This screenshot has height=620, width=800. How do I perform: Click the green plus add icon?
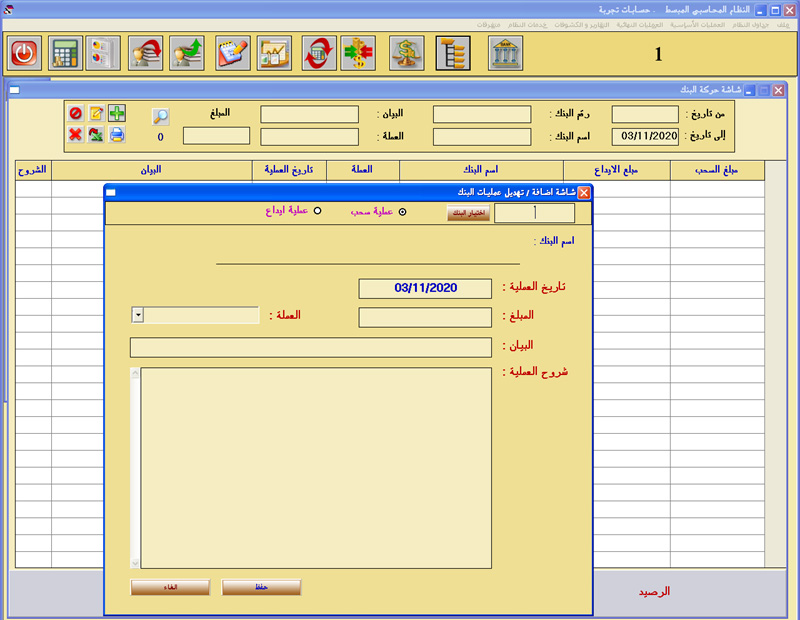116,113
